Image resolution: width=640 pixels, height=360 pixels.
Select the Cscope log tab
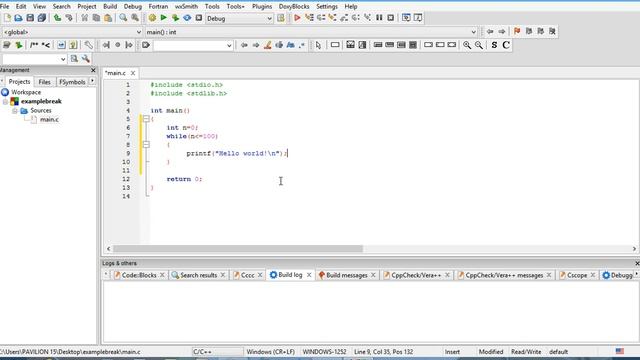point(577,275)
